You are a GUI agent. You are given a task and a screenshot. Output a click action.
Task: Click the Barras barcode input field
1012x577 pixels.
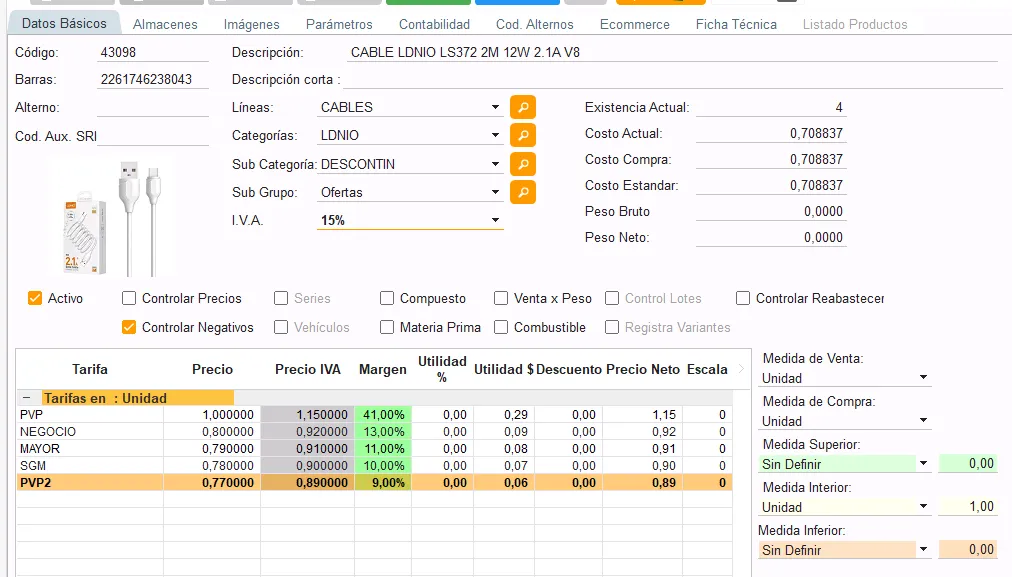[x=152, y=80]
